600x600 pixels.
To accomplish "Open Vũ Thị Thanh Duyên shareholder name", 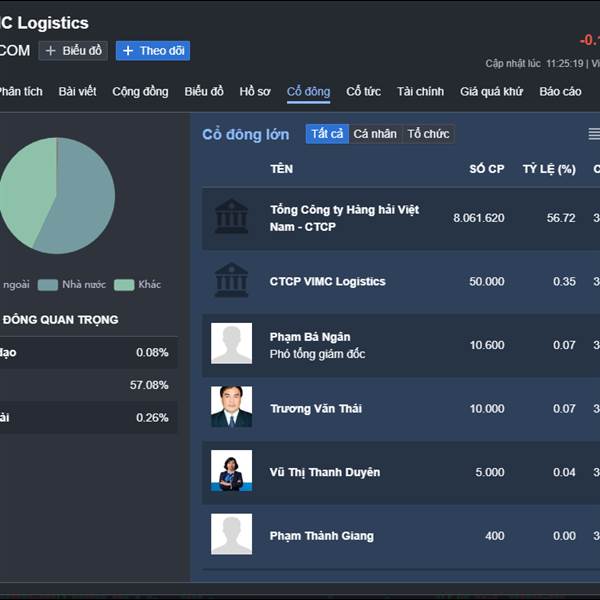I will (325, 472).
